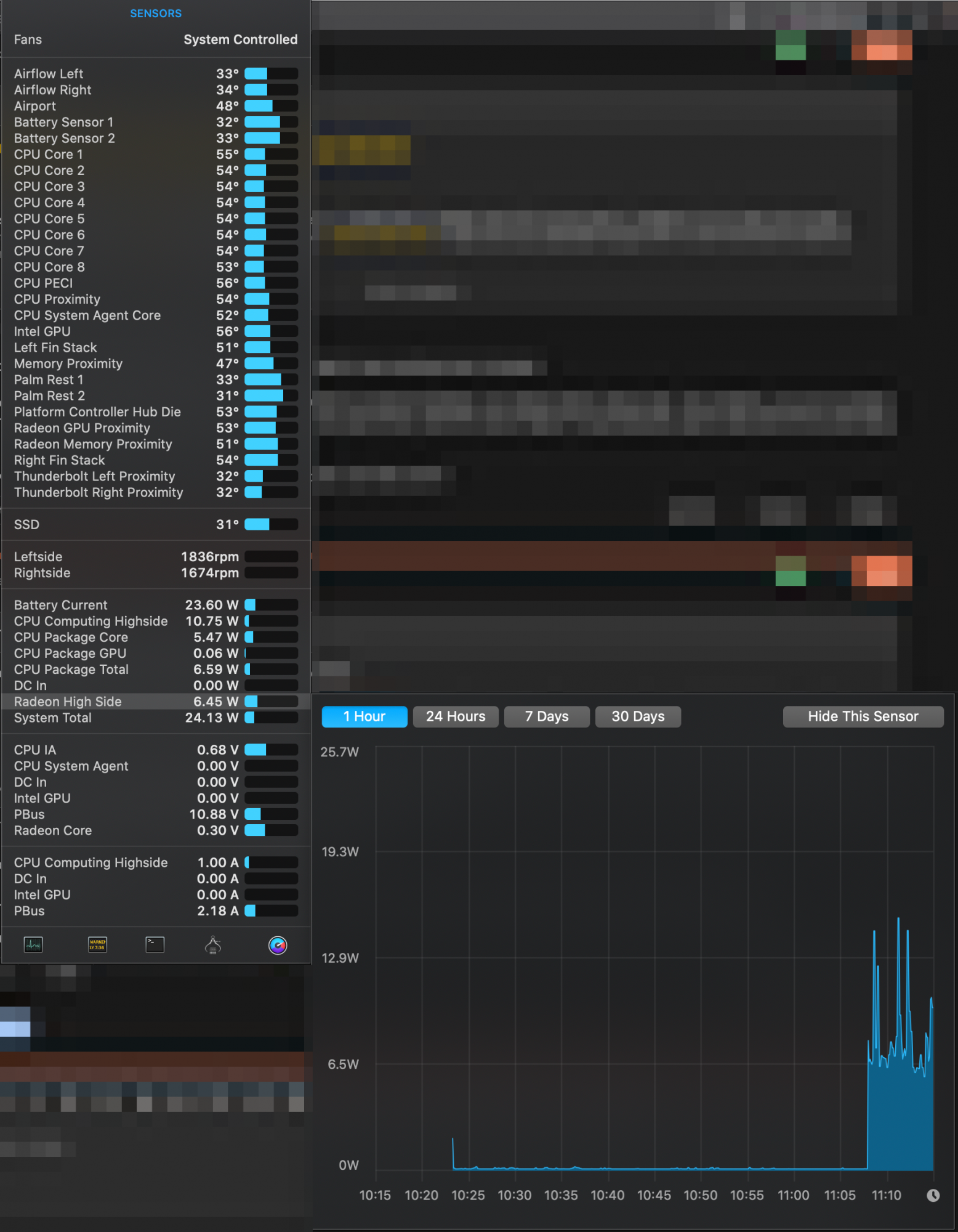Select the Battery Sensor 2 row

pyautogui.click(x=156, y=138)
